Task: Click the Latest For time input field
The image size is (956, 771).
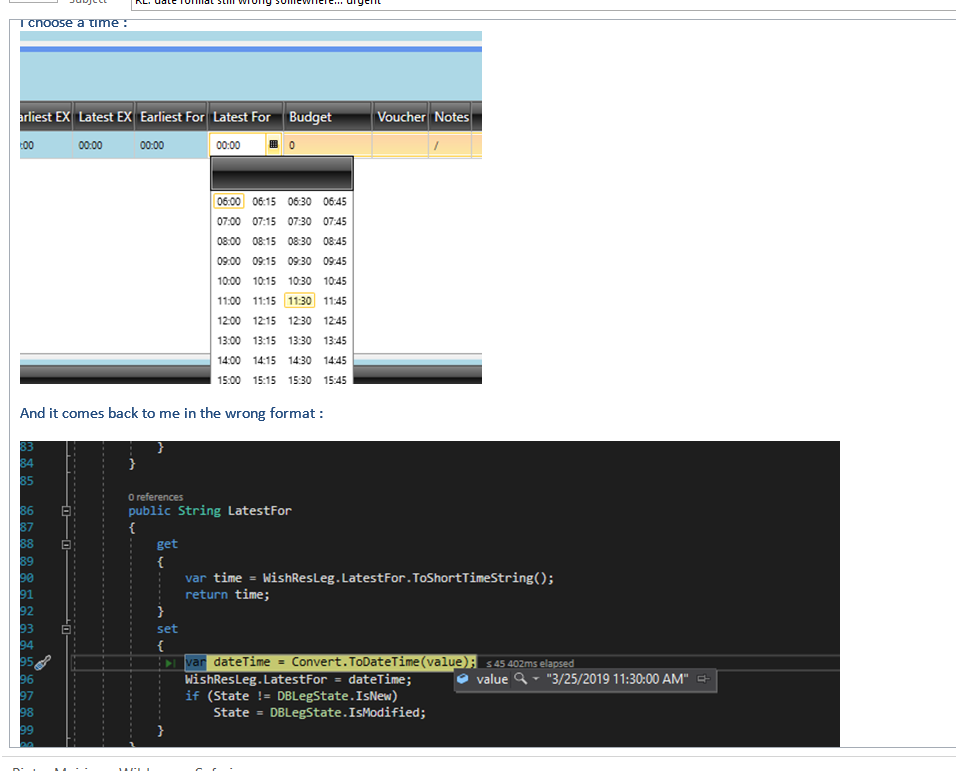Action: click(238, 145)
